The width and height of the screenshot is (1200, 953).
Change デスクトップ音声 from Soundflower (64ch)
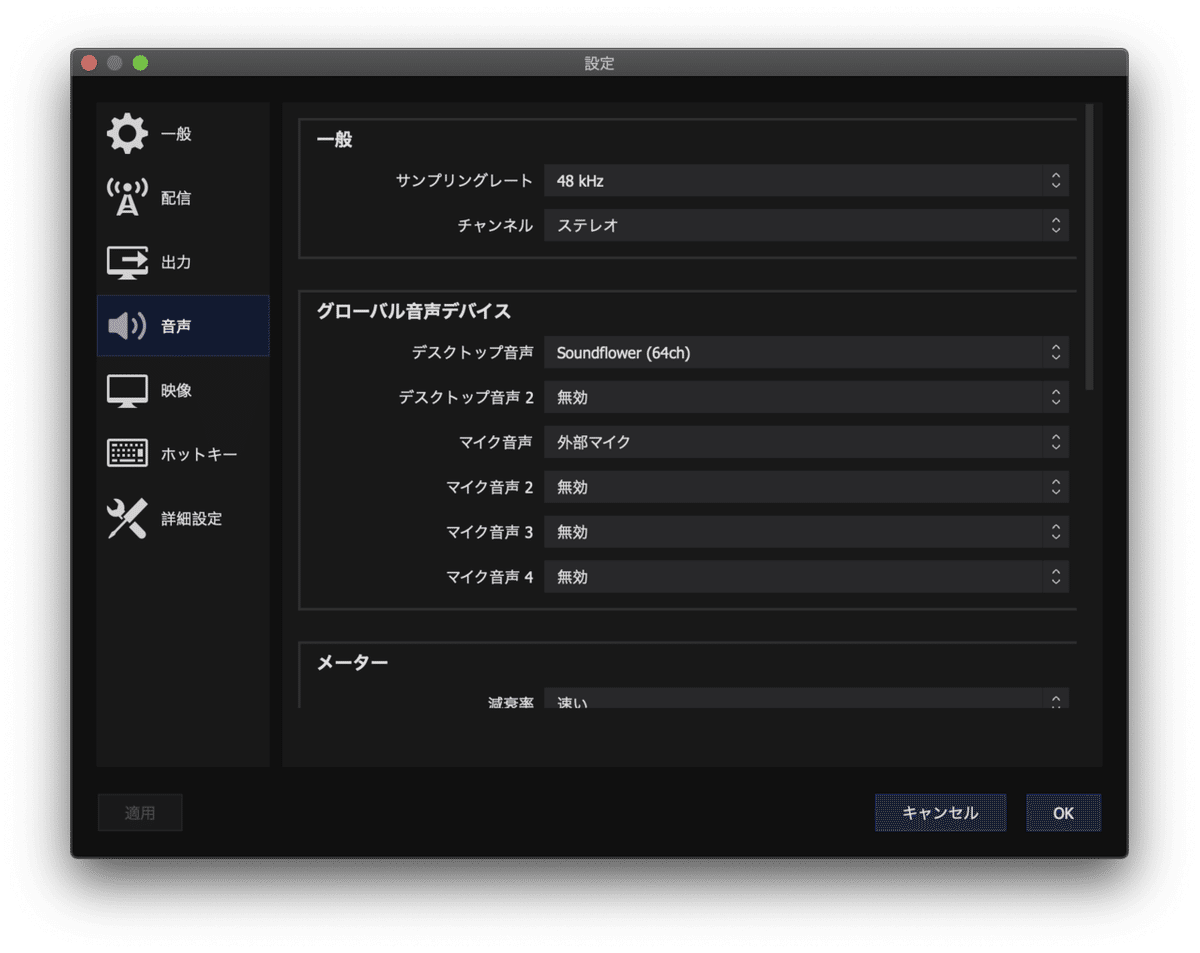point(805,352)
